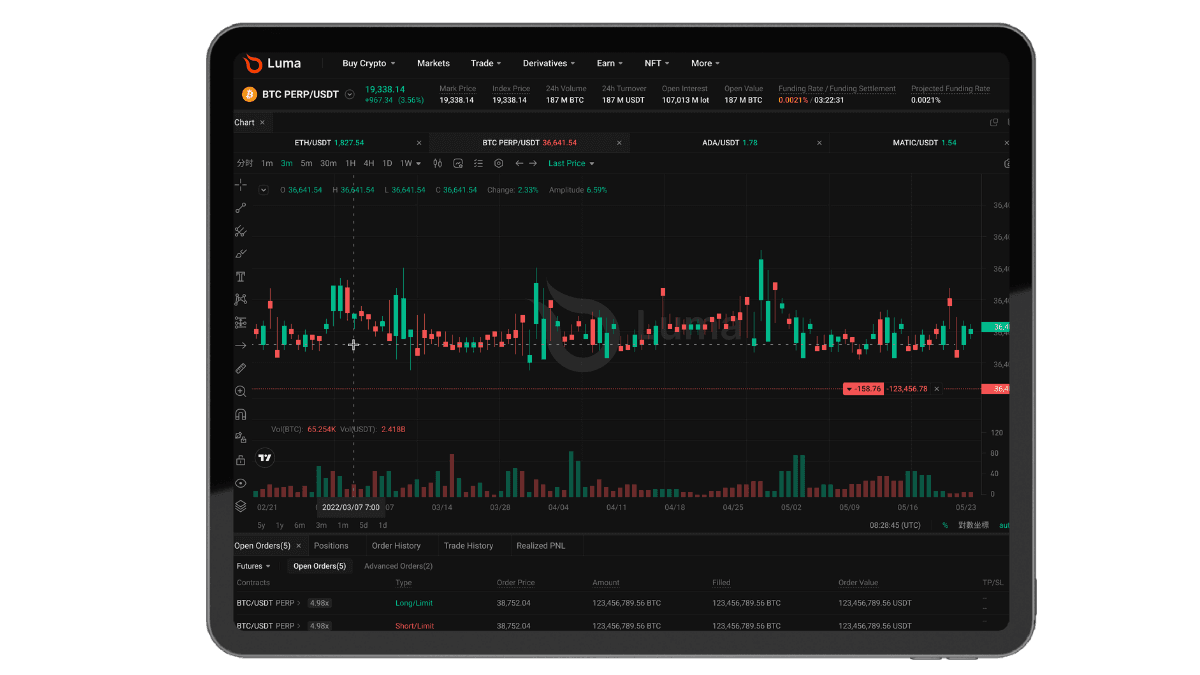Select the pattern drawing tool in sidebar
The image size is (1200, 675).
(240, 300)
